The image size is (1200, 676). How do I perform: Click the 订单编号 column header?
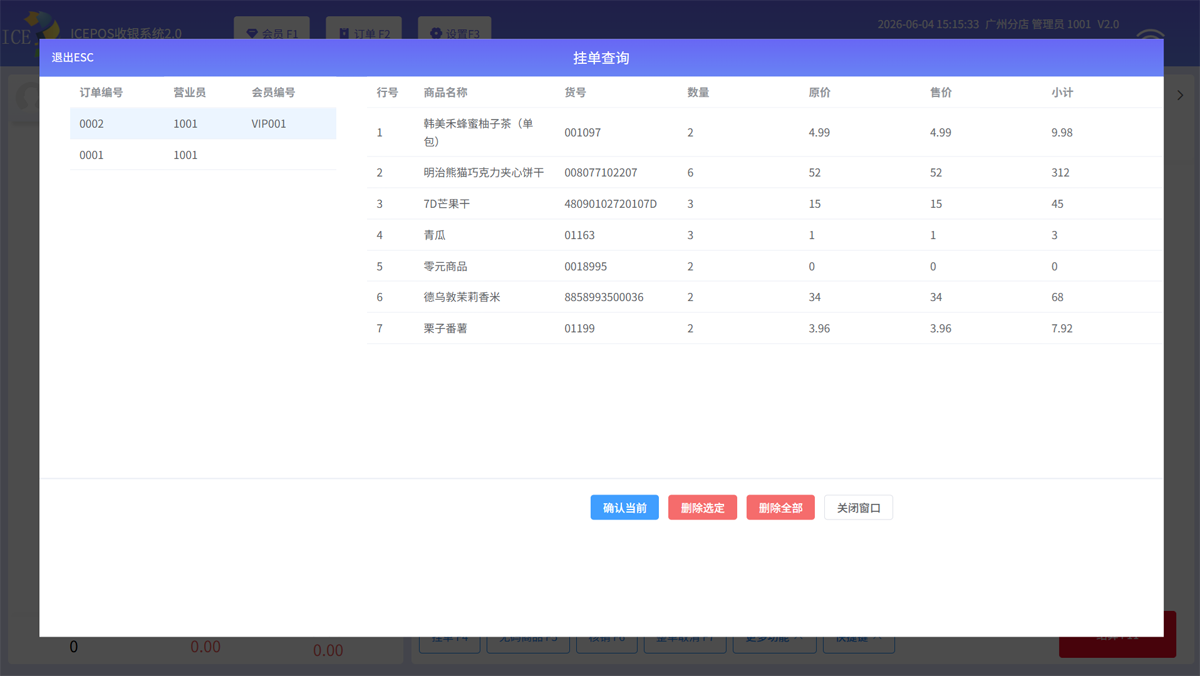(x=101, y=92)
